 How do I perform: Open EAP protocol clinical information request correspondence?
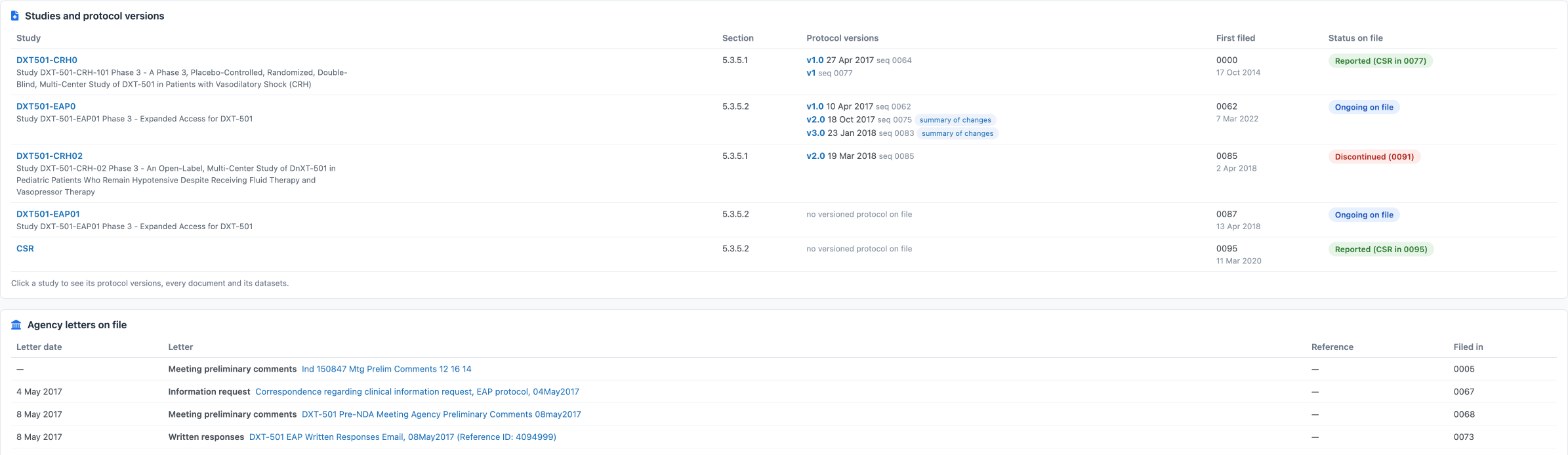click(x=417, y=392)
